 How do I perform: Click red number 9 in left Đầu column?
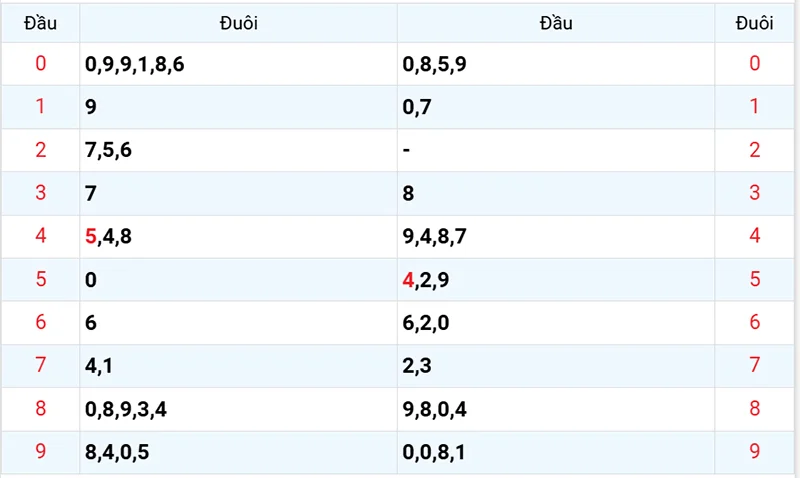tap(40, 452)
